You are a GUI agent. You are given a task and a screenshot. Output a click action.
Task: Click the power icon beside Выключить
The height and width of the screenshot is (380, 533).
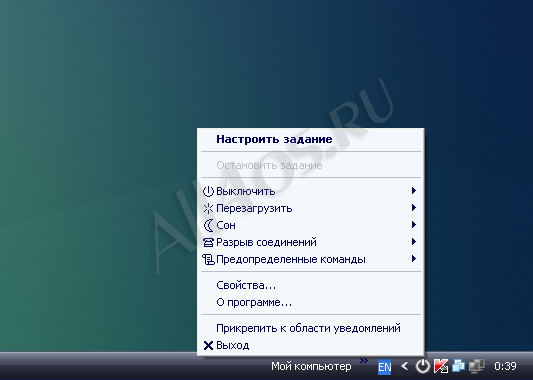coord(208,191)
